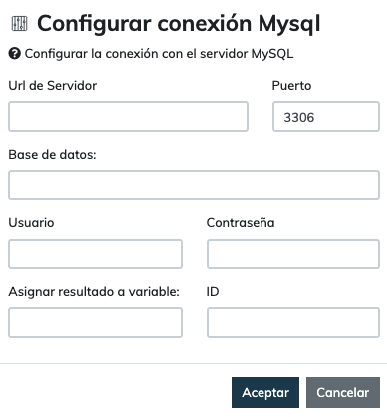The image size is (387, 417).
Task: Click the Url de Servidor label
Action: coord(53,86)
